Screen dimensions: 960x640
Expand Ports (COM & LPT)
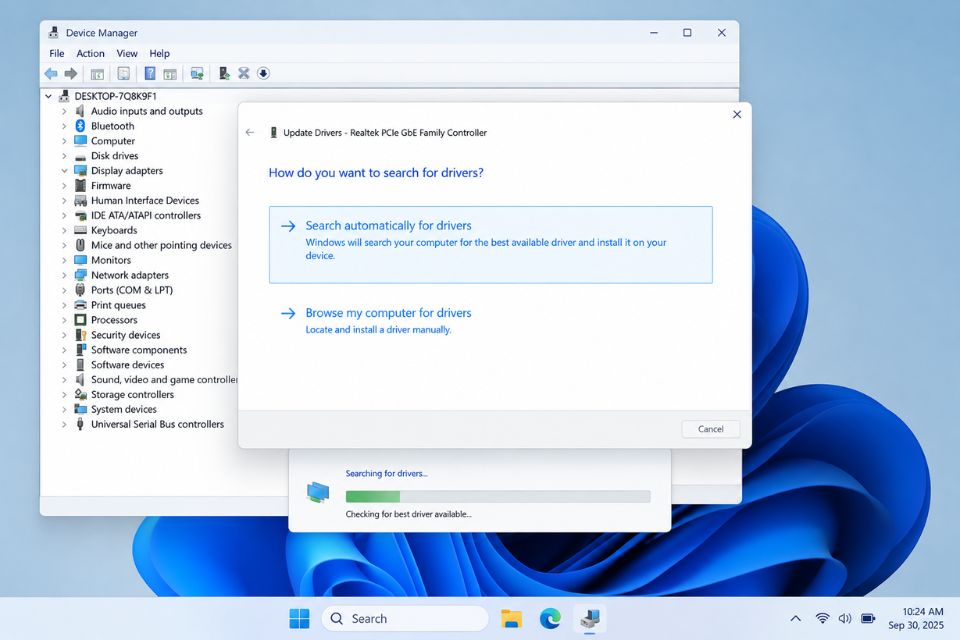(64, 290)
